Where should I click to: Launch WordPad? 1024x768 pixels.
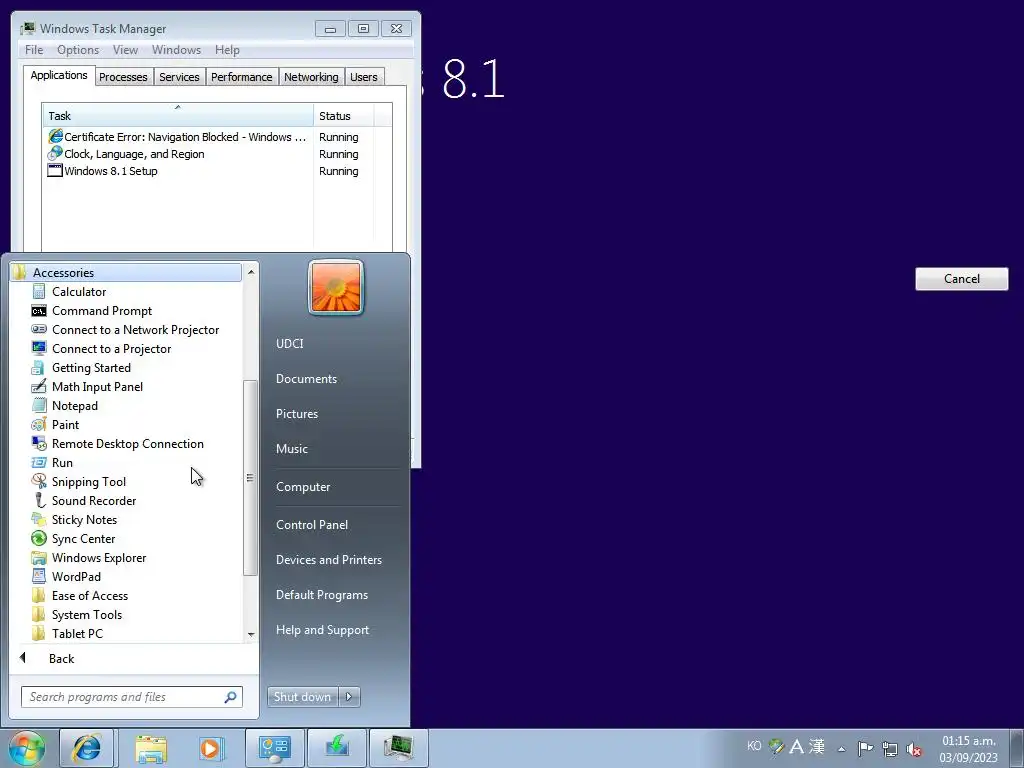point(76,576)
